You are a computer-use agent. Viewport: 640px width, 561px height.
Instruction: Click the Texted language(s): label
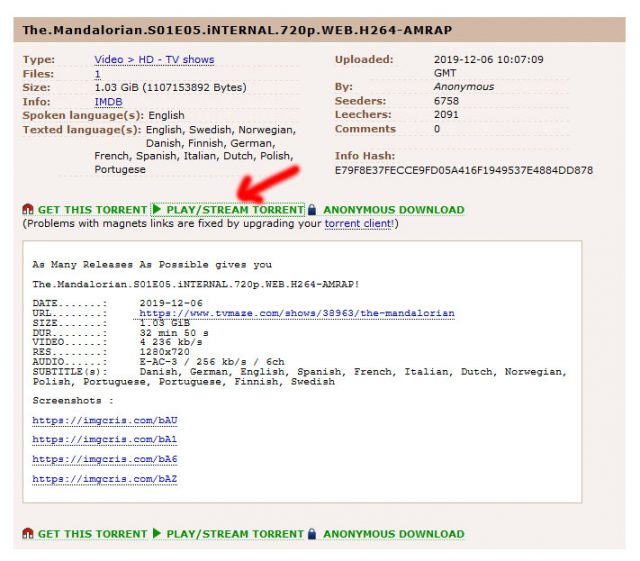(x=82, y=130)
